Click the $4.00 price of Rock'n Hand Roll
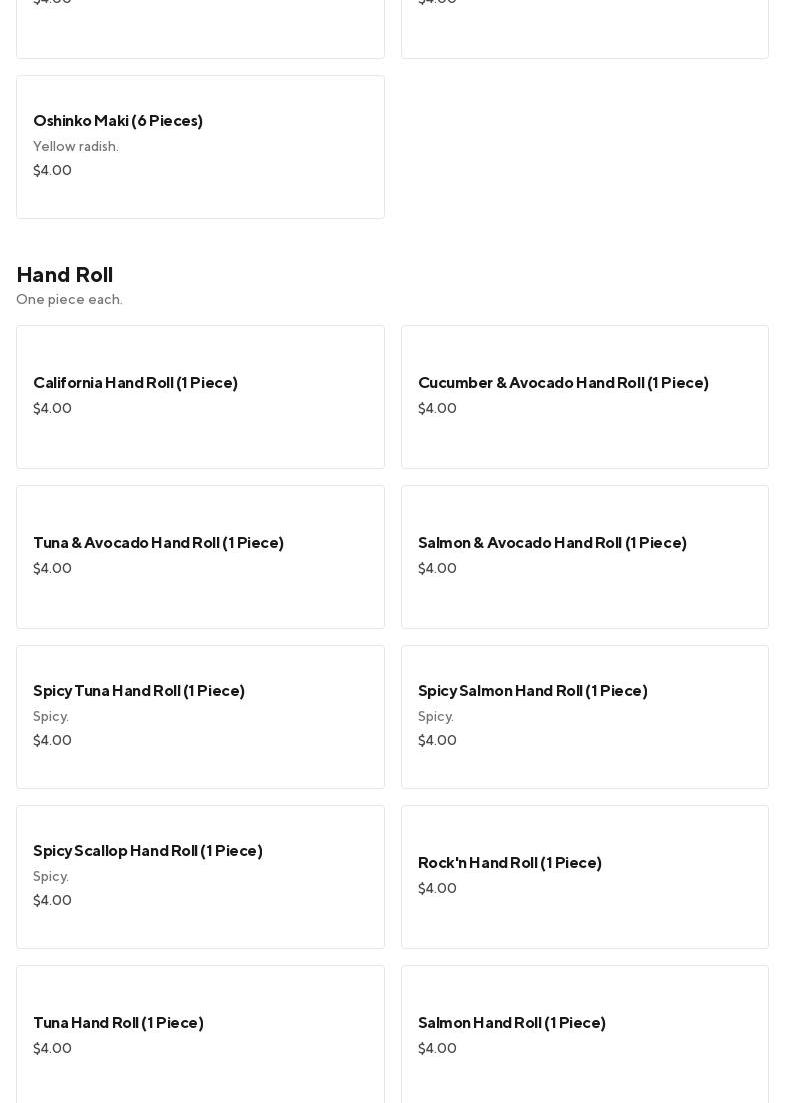Image resolution: width=785 pixels, height=1103 pixels. (x=437, y=889)
